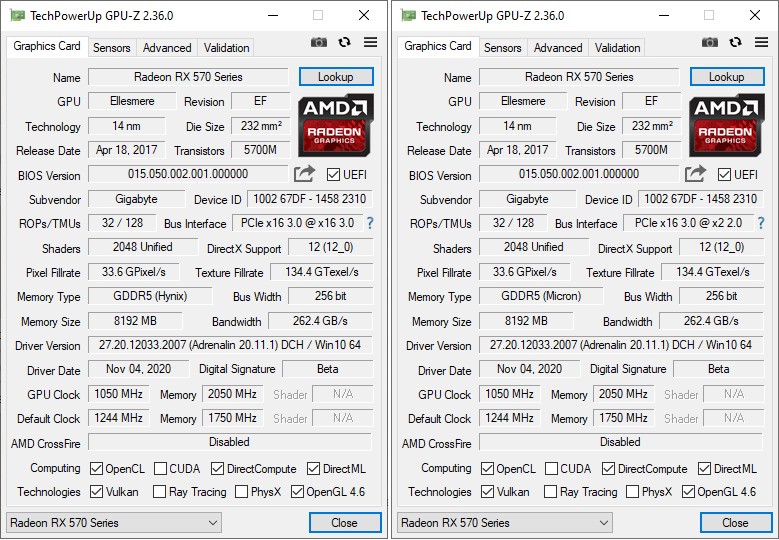
Task: Click AMD CrossFire Disabled field, left window
Action: [x=230, y=442]
